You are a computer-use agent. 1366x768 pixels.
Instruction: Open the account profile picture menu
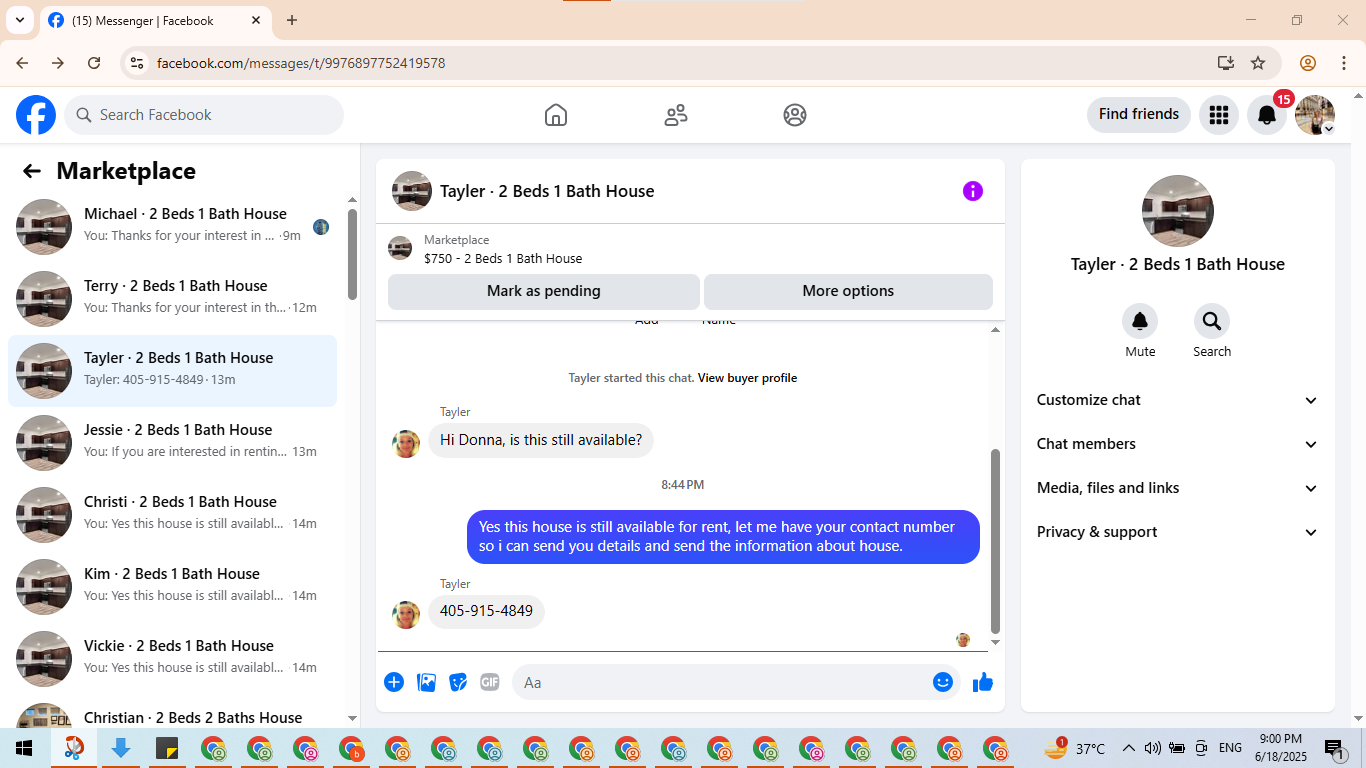(x=1315, y=115)
